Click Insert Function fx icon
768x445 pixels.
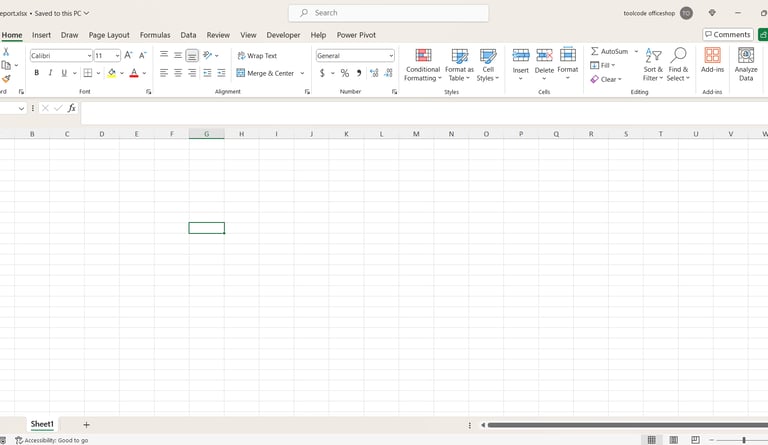coord(72,108)
